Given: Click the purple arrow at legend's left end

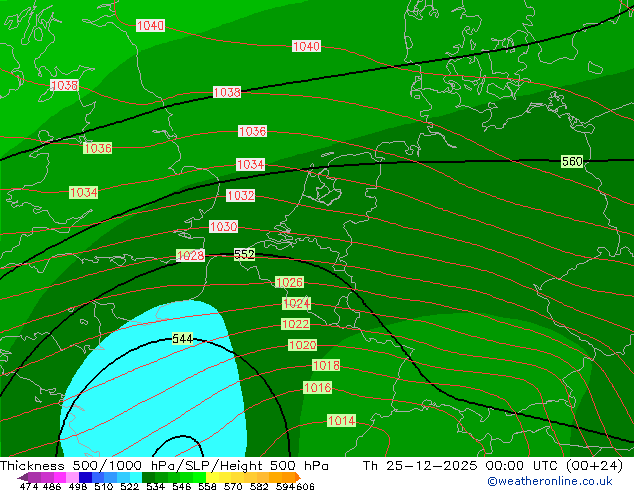Looking at the screenshot, I should tap(23, 477).
